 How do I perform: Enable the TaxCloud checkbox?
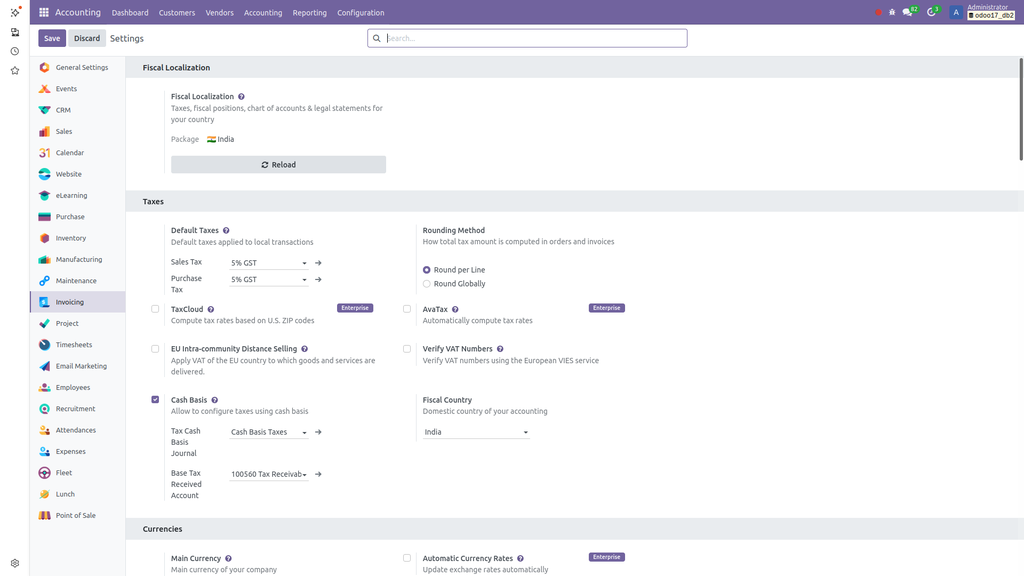[155, 308]
